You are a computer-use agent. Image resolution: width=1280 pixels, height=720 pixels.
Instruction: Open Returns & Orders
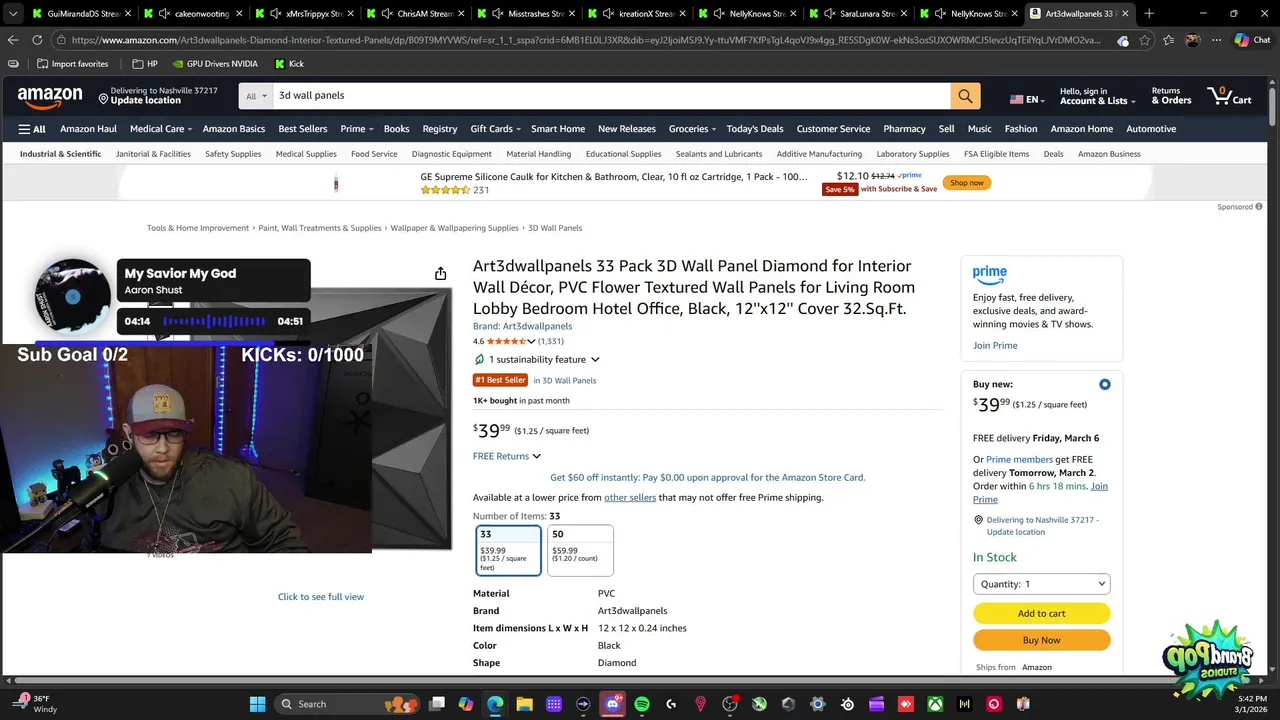coord(1171,96)
